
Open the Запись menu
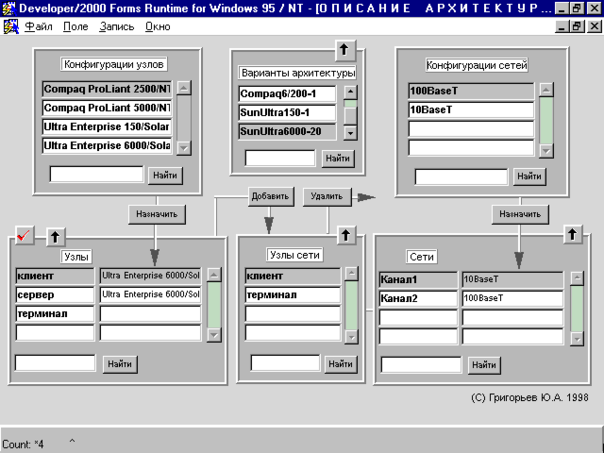tap(117, 27)
